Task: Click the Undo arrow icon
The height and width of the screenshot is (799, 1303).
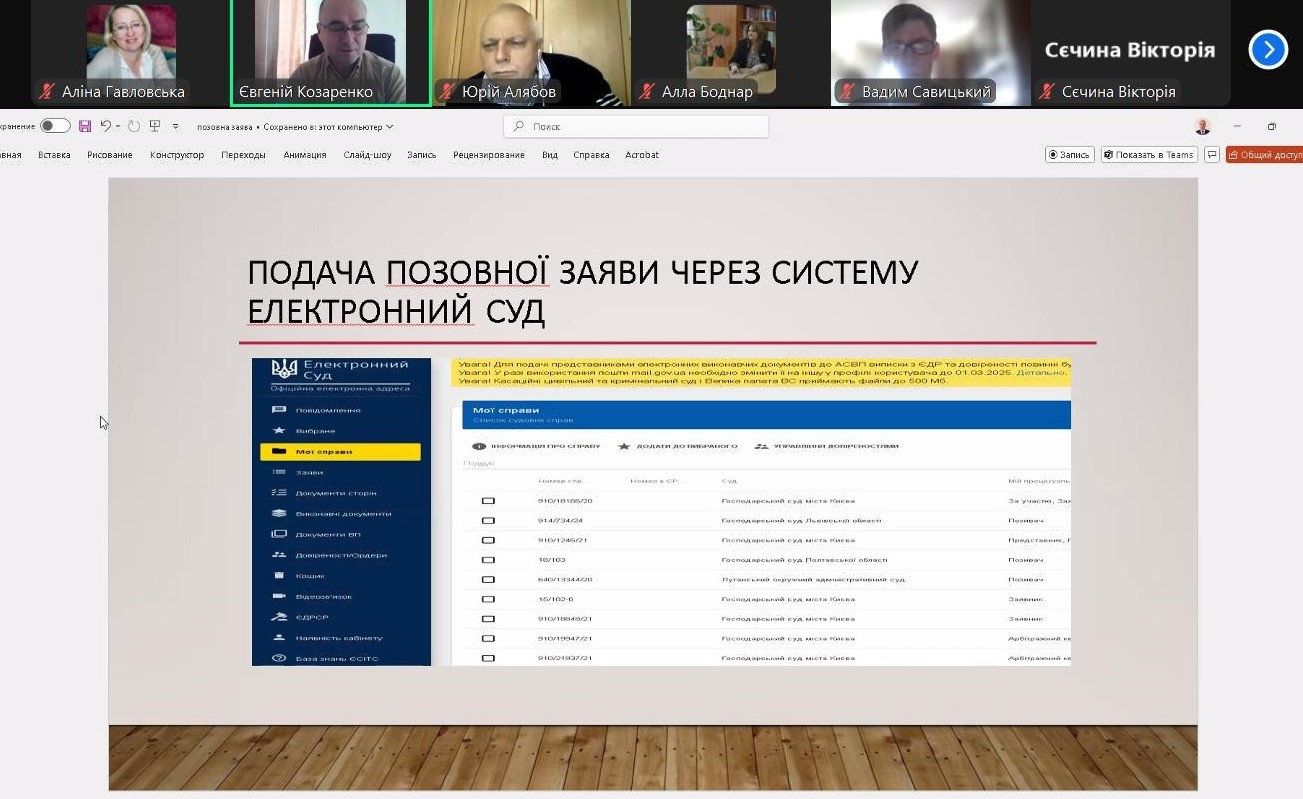Action: 105,126
